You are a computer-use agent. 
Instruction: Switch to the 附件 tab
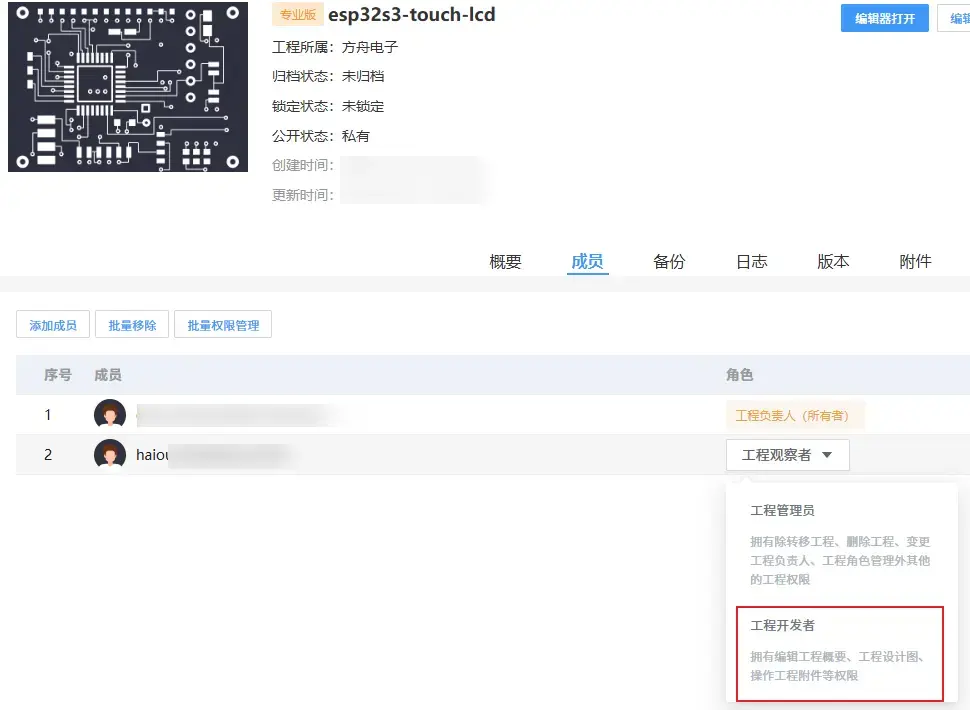[x=916, y=262]
